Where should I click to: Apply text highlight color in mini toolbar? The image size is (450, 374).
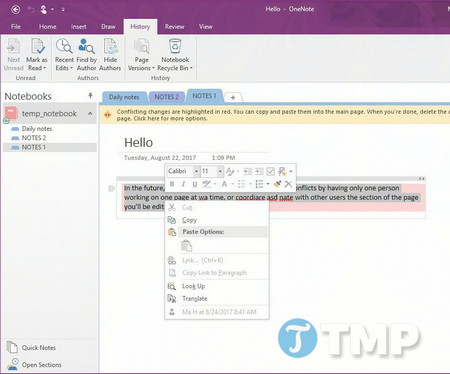pyautogui.click(x=206, y=184)
